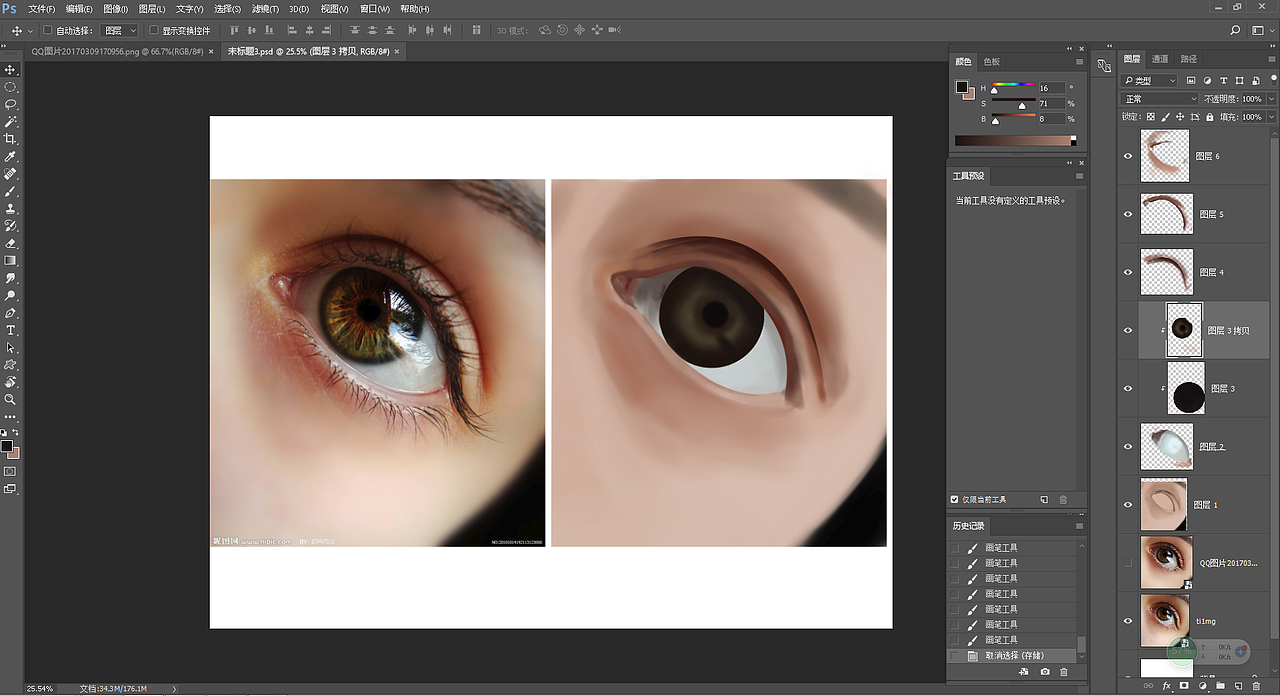Click the H hue slider
This screenshot has width=1280, height=696.
[x=1013, y=88]
